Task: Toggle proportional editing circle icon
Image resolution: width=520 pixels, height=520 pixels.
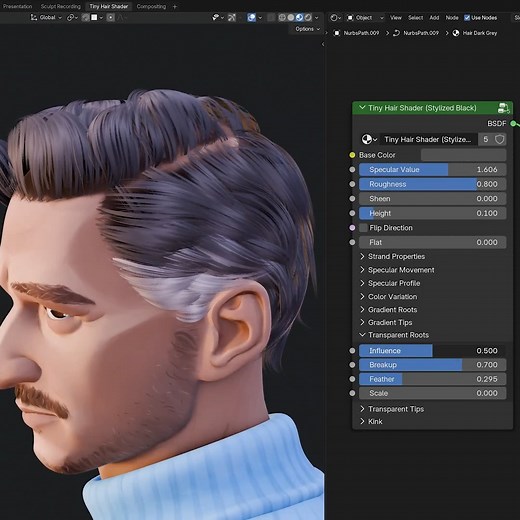Action: pos(111,18)
